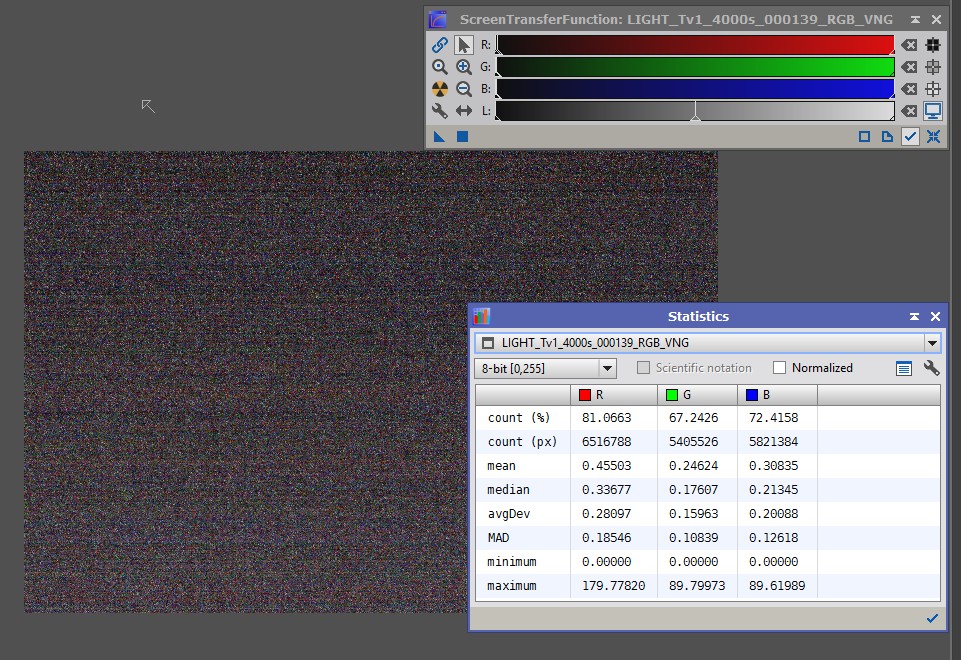Click the Reset icon in STF window
This screenshot has width=961, height=660.
[933, 137]
